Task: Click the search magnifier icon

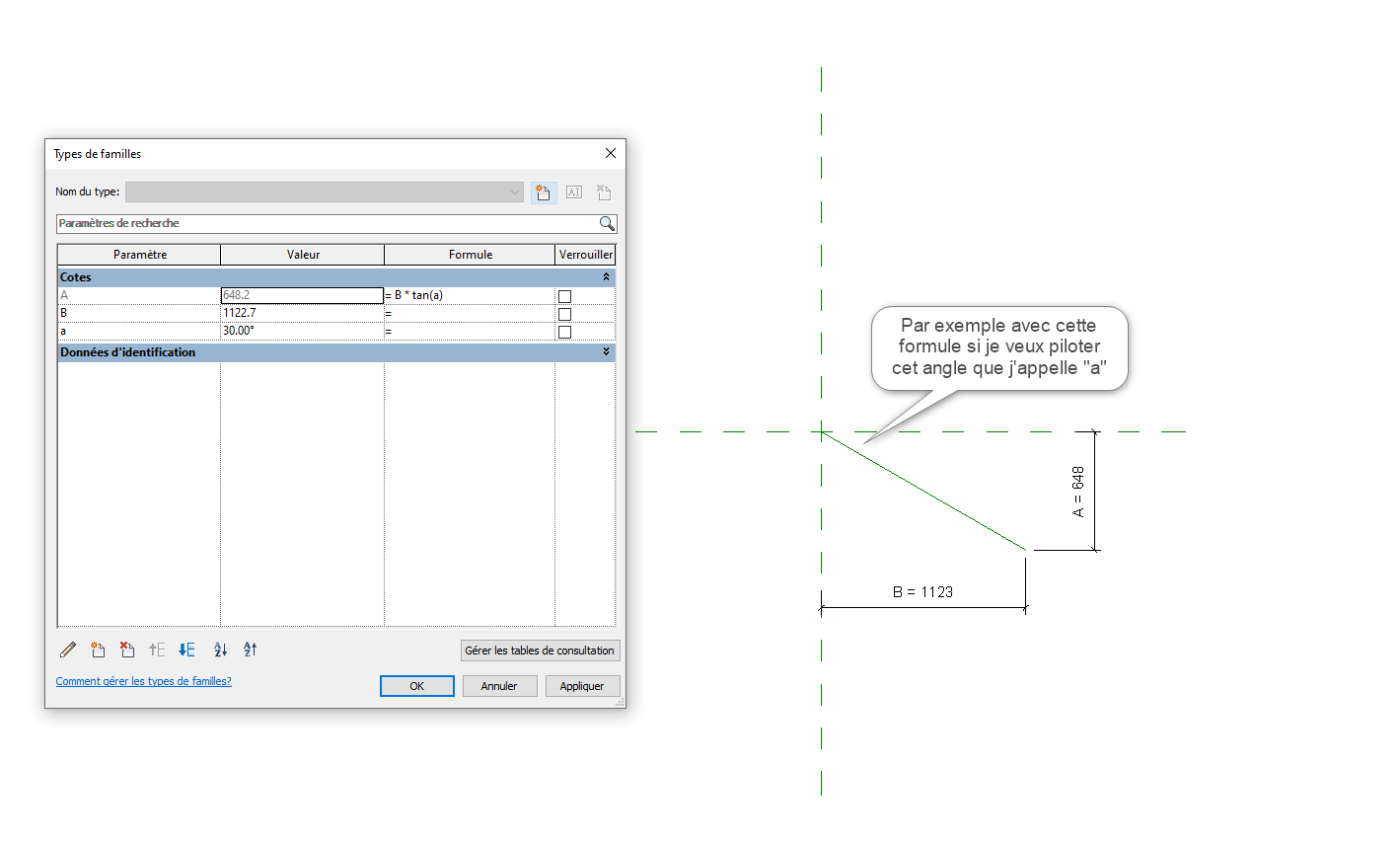Action: (x=607, y=224)
